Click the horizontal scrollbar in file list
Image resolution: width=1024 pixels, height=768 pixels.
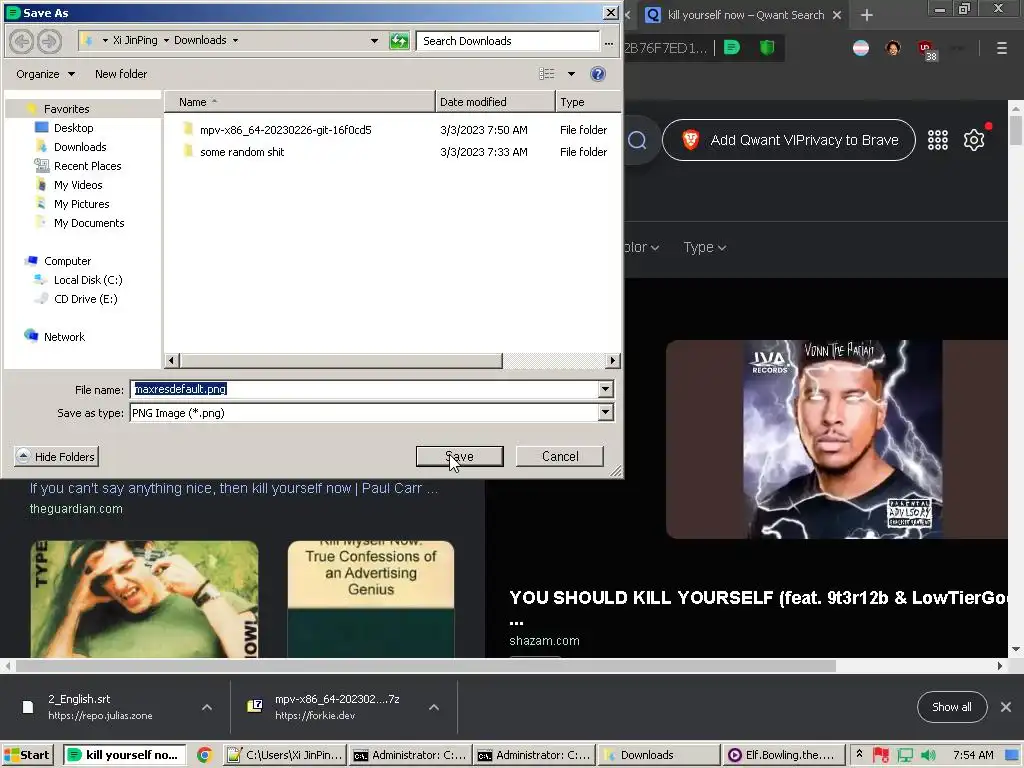[341, 360]
